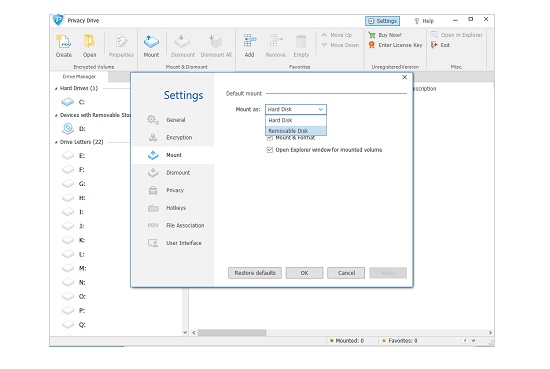The height and width of the screenshot is (369, 550).
Task: Toggle the Mount & Format checkbox
Action: [x=270, y=138]
